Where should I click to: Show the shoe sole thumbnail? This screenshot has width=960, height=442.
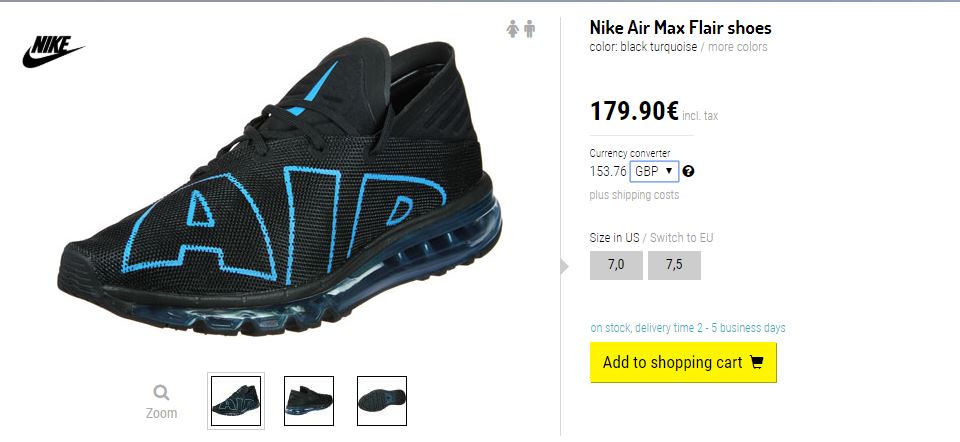point(382,401)
